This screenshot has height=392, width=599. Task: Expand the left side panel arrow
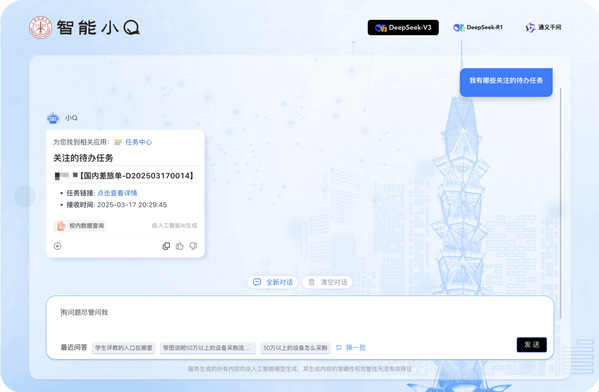[25, 196]
